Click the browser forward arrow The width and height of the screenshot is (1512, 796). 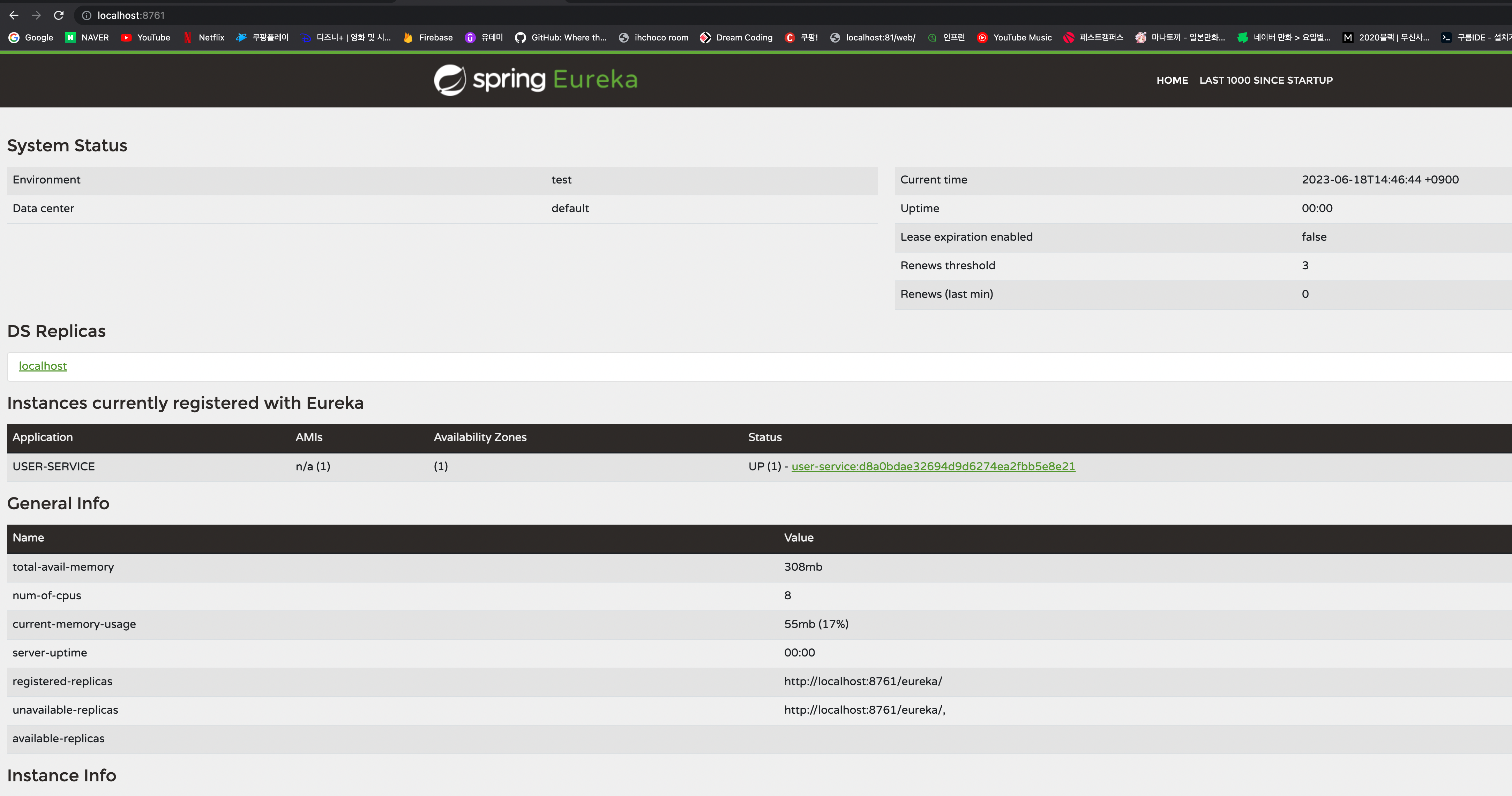pyautogui.click(x=36, y=15)
